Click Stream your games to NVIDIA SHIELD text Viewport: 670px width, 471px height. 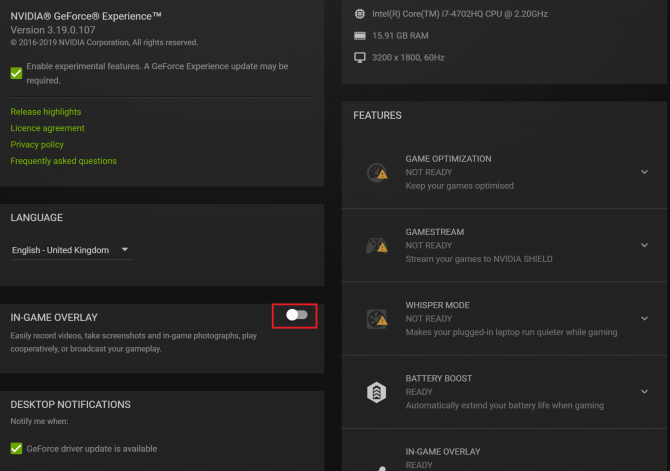tap(479, 259)
